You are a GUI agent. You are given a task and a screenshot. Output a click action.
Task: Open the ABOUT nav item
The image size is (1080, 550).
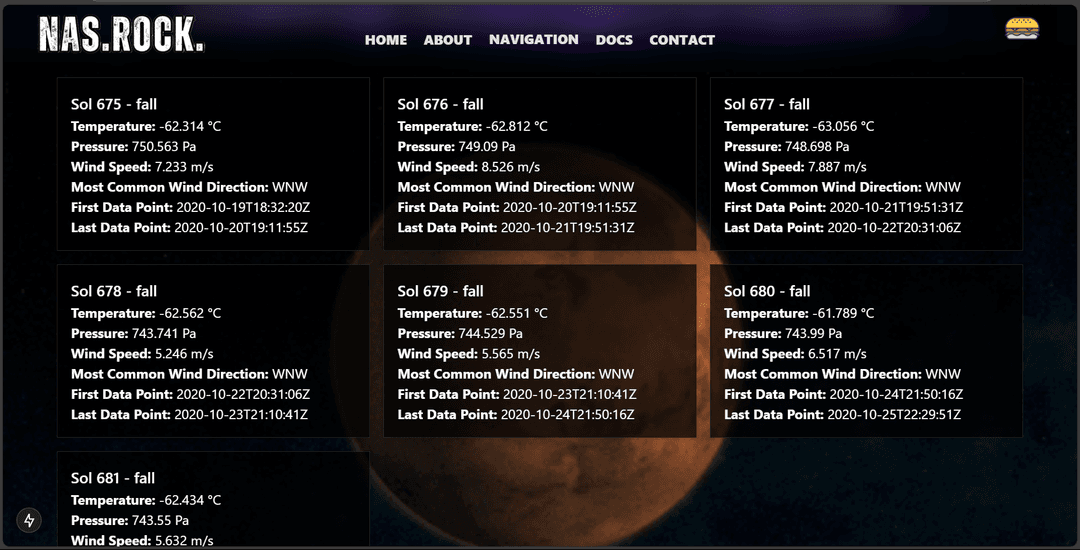[x=447, y=40]
